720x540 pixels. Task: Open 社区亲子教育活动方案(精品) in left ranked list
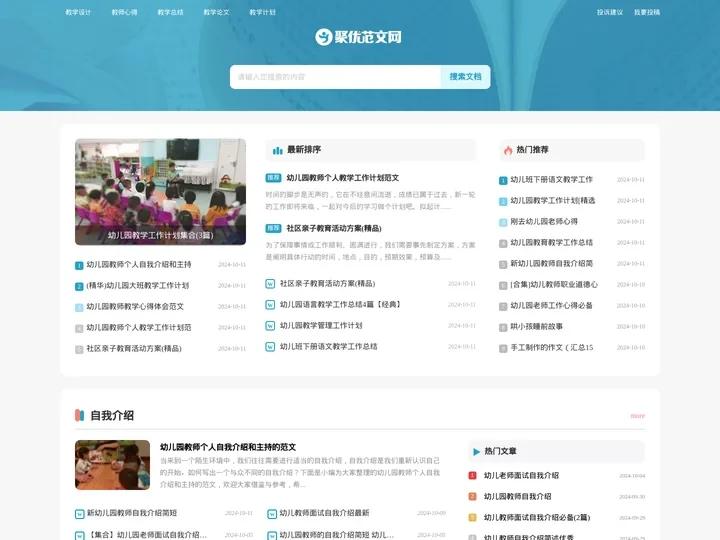[x=134, y=349]
